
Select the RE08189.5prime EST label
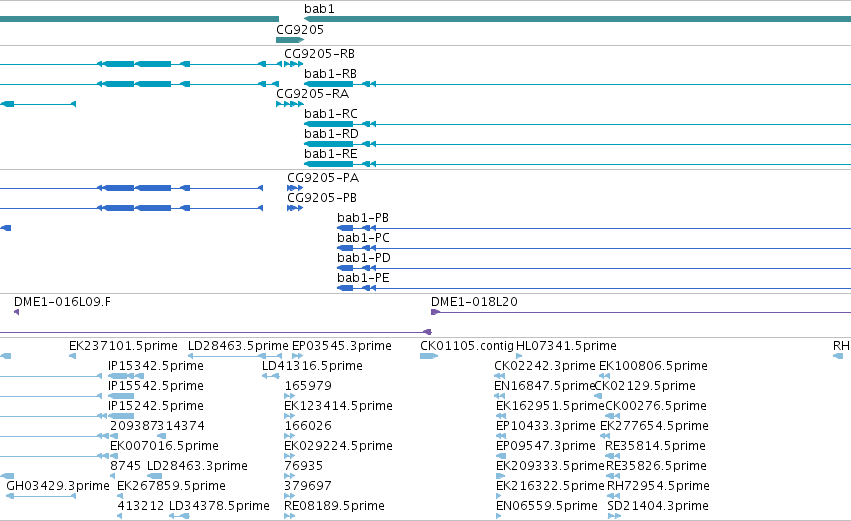[x=334, y=507]
